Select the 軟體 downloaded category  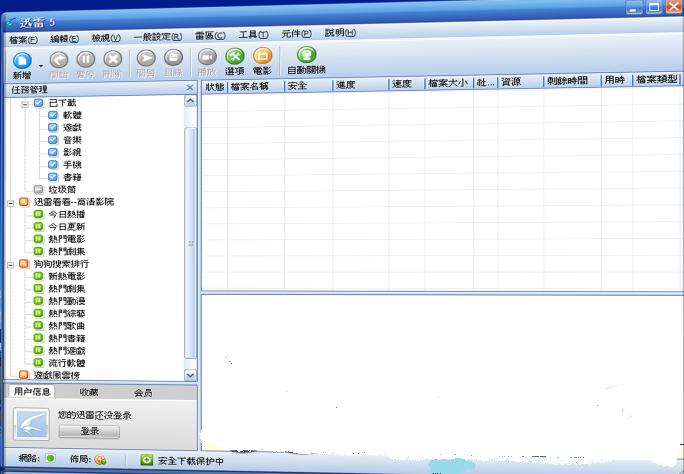point(72,115)
